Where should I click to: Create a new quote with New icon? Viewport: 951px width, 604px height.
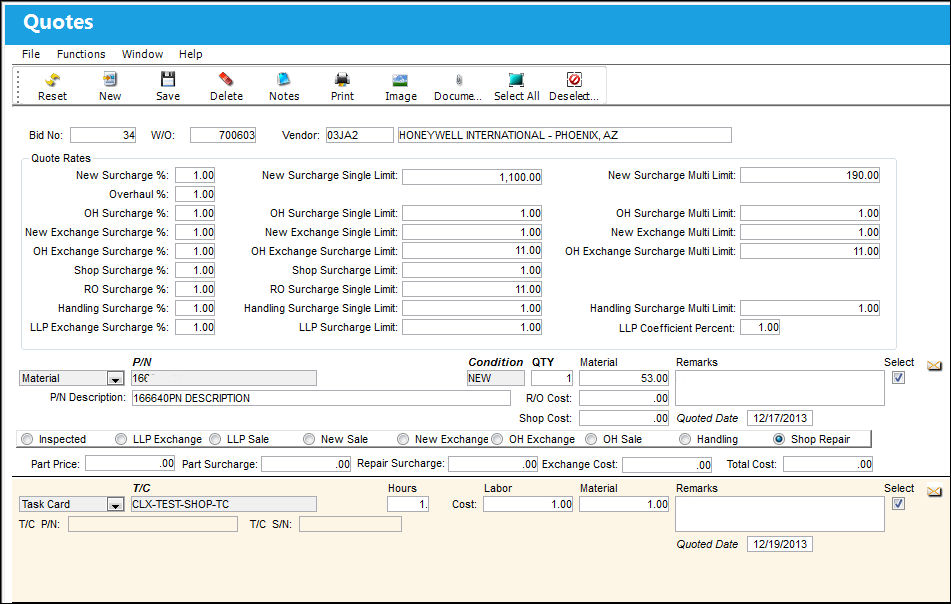click(x=110, y=79)
